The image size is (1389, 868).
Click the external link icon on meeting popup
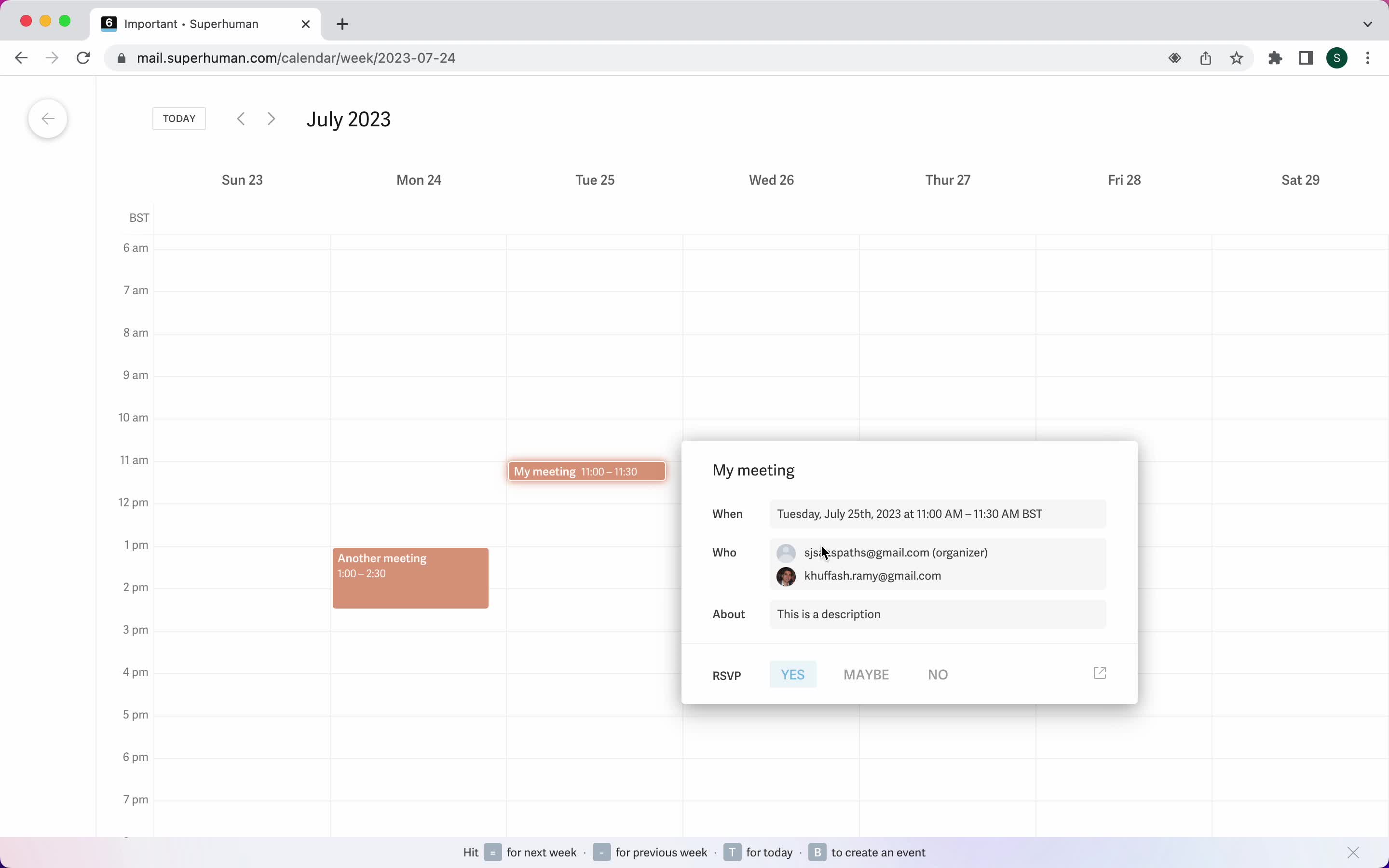click(1100, 673)
